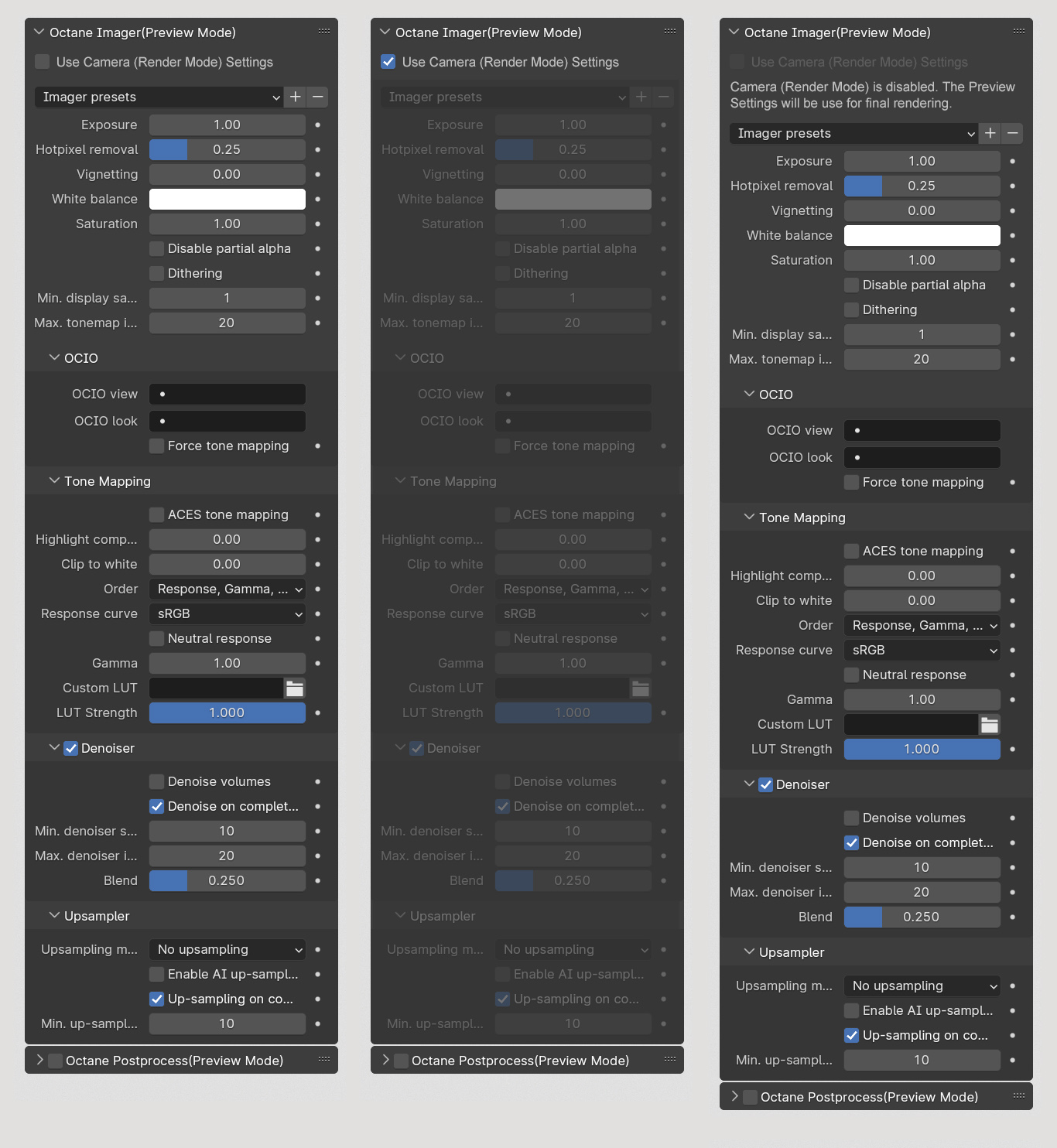
Task: Click the plus preset button in right panel
Action: tap(990, 133)
